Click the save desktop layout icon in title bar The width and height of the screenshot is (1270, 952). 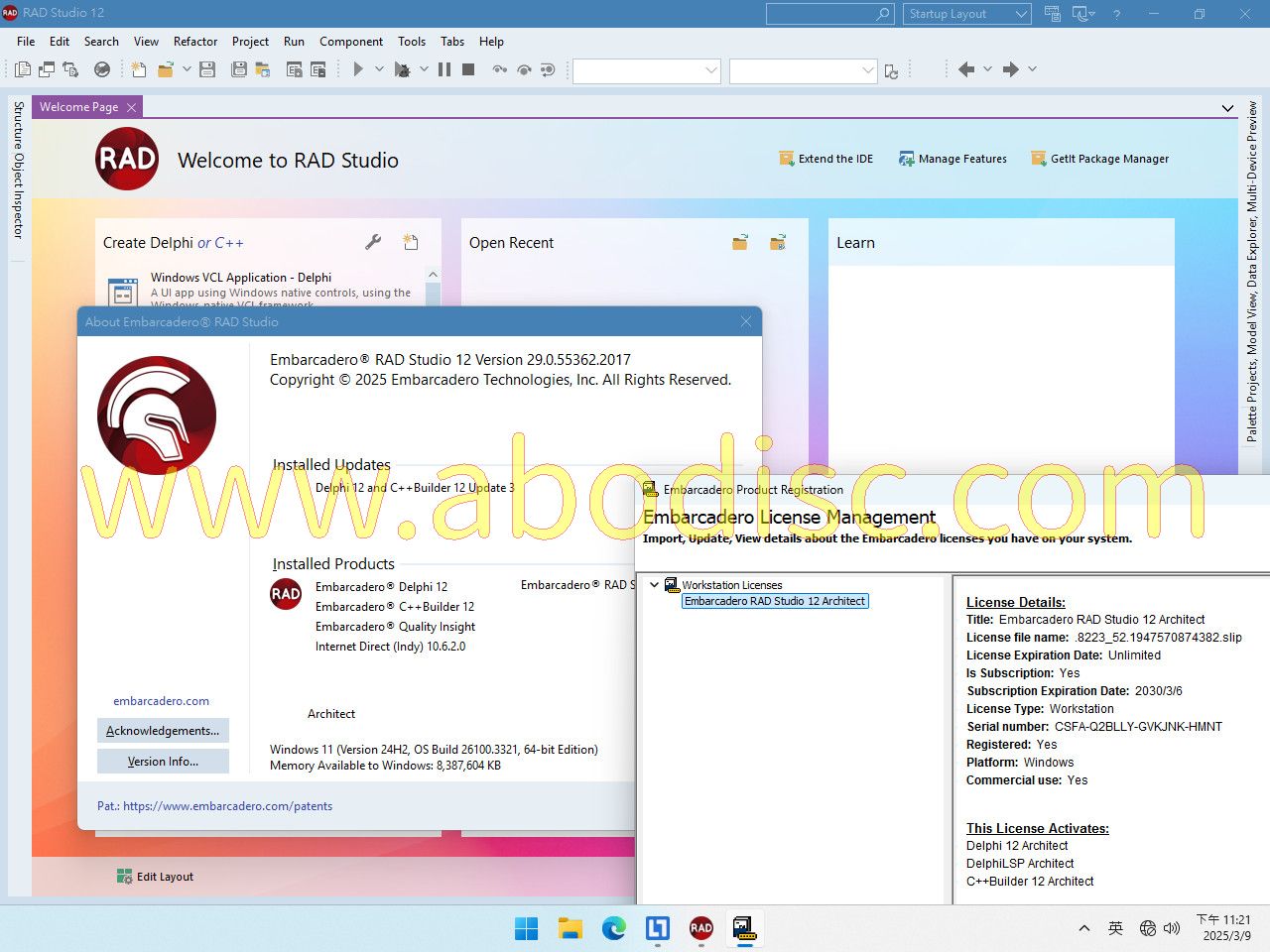(x=1053, y=14)
